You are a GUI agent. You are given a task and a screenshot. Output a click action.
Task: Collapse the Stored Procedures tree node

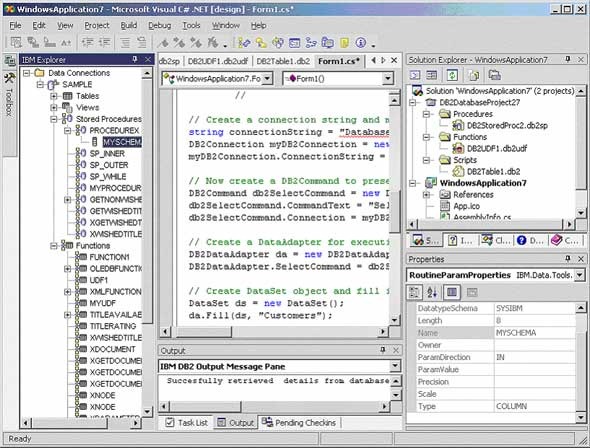[x=54, y=119]
